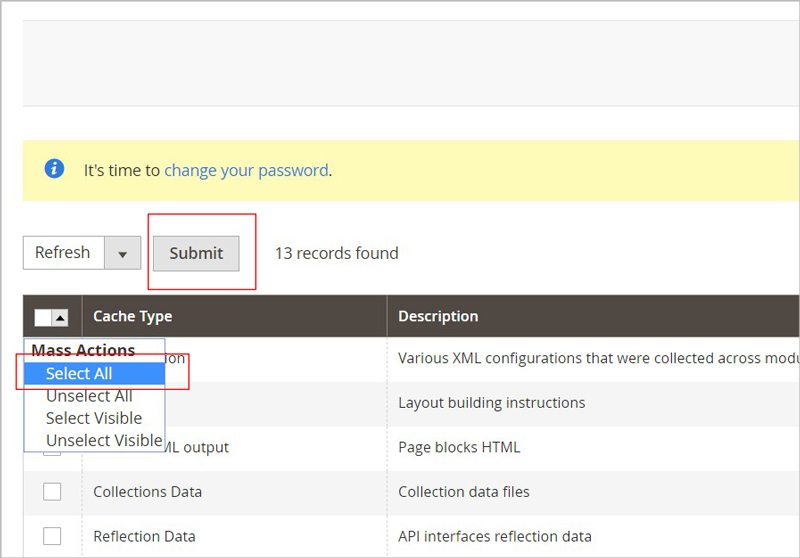Open the change your password link
Screen dimensions: 800x558
coord(246,170)
